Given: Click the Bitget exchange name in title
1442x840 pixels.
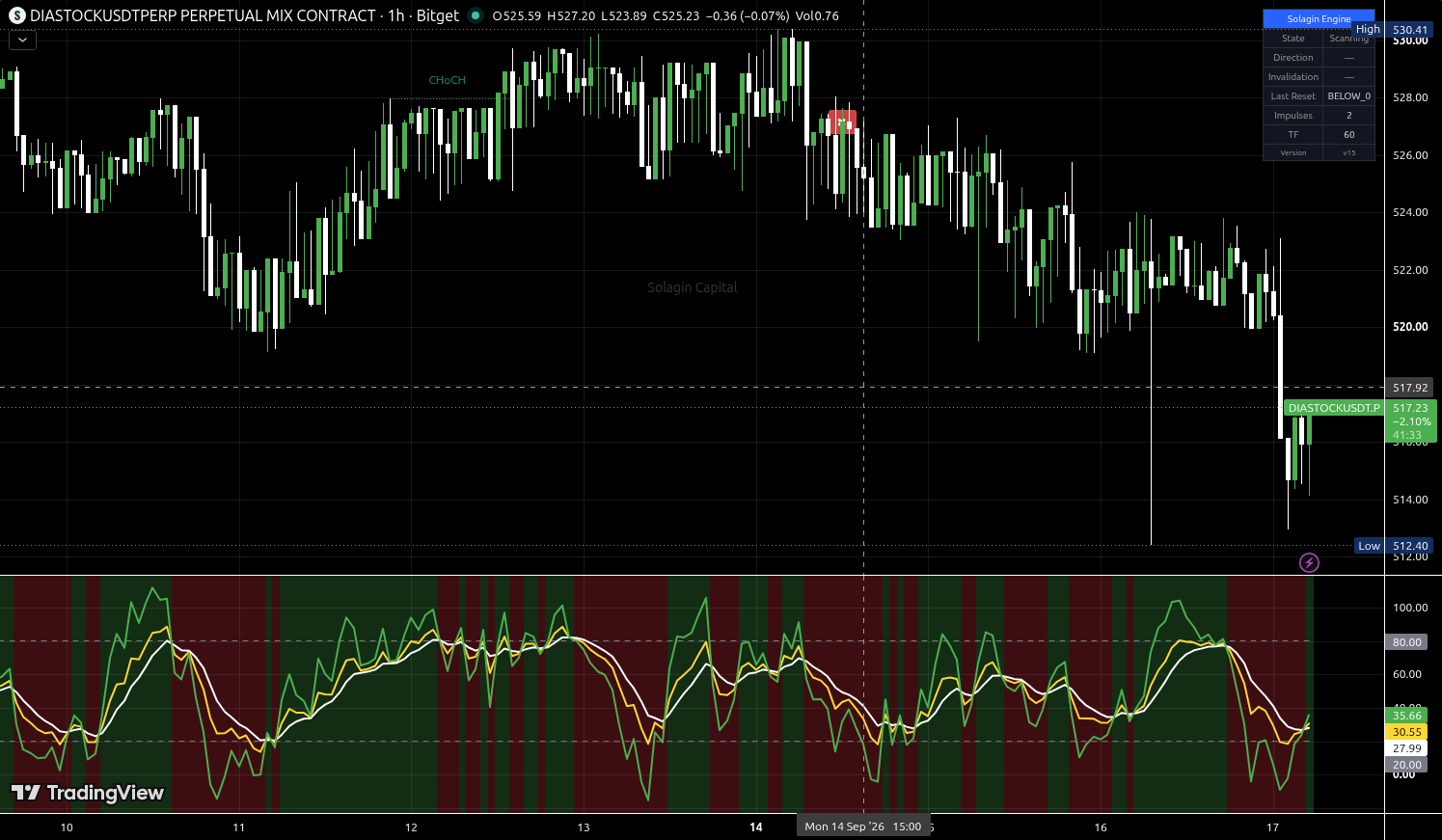Looking at the screenshot, I should tap(438, 15).
